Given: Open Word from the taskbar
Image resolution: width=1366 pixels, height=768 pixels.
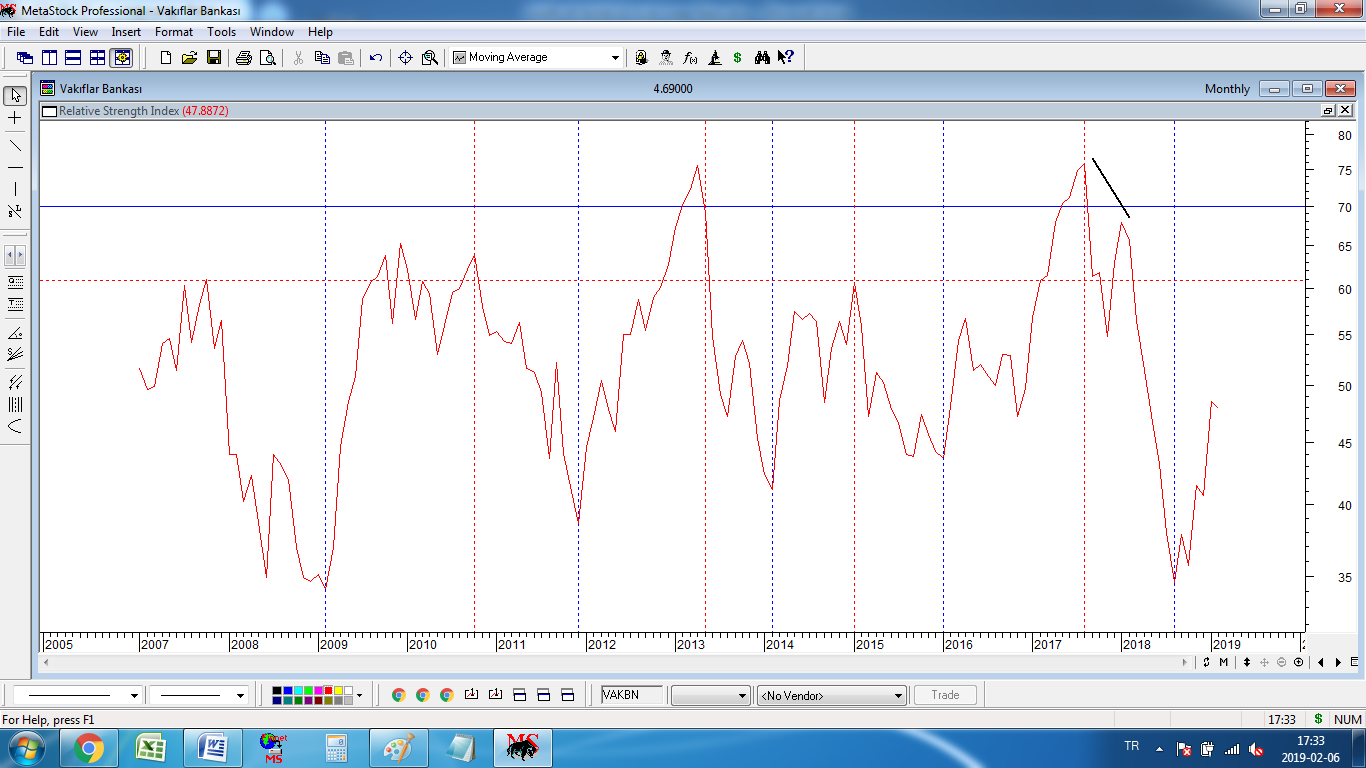Looking at the screenshot, I should (x=213, y=748).
